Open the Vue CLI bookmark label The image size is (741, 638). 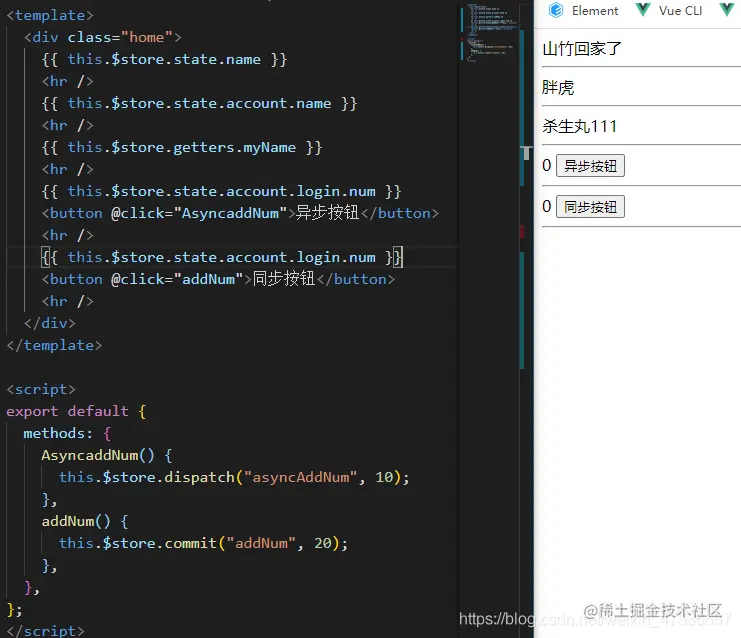coord(681,10)
